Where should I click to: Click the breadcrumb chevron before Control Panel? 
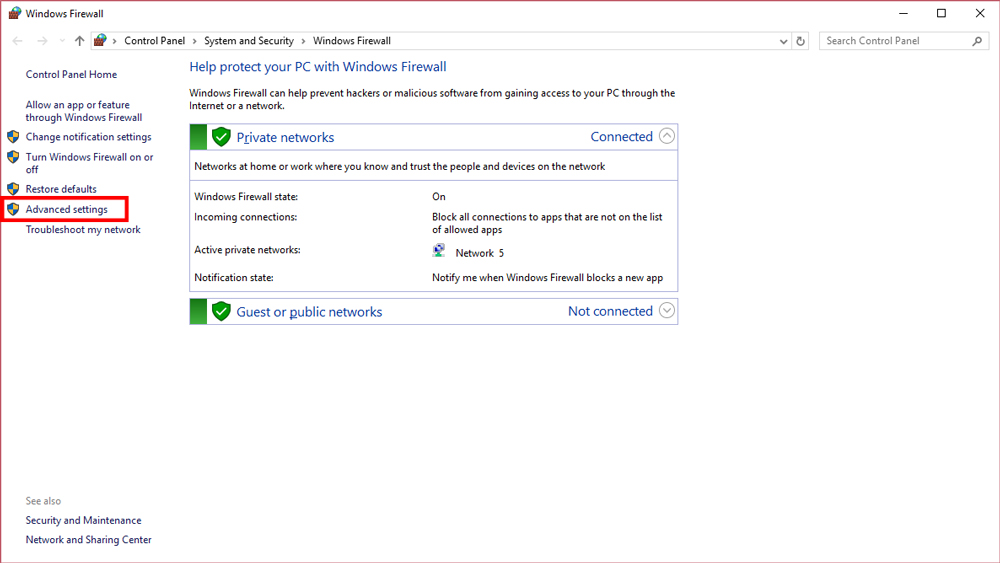pos(115,41)
